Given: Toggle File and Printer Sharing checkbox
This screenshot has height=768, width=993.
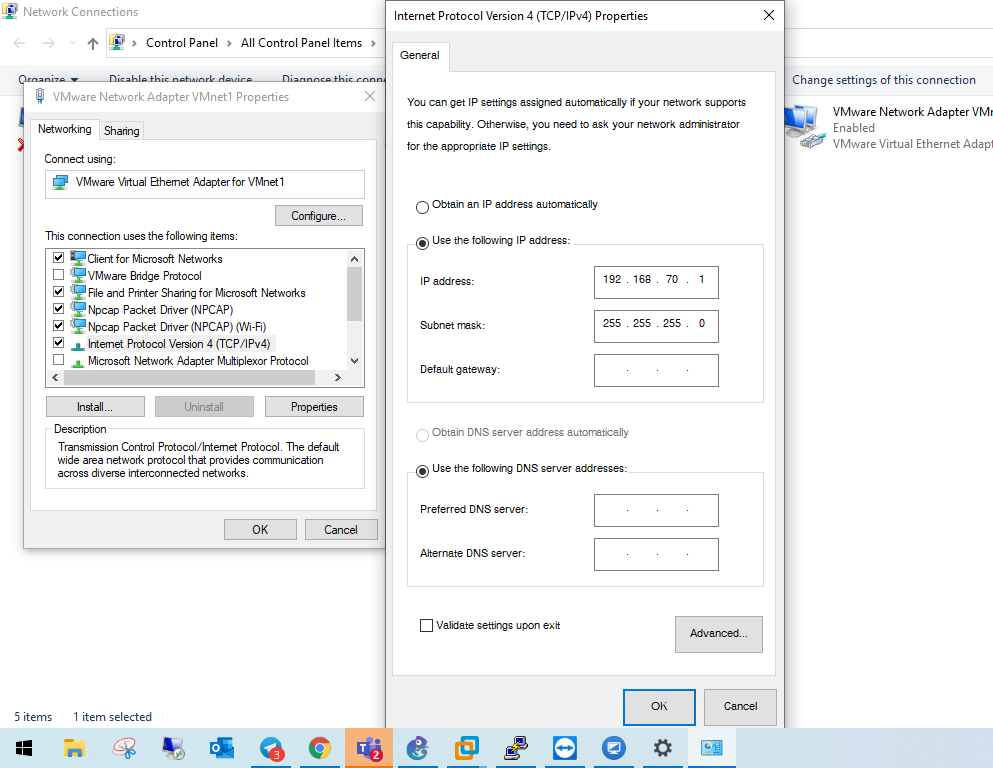Looking at the screenshot, I should [x=59, y=292].
